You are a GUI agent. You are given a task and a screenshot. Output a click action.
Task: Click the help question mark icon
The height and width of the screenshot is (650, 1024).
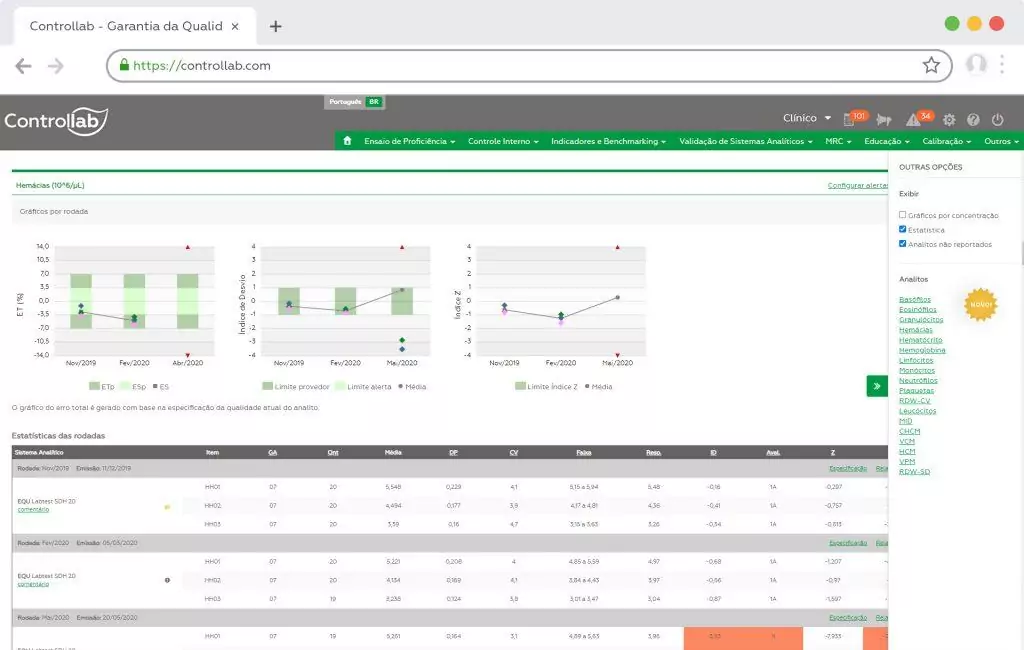tap(973, 120)
